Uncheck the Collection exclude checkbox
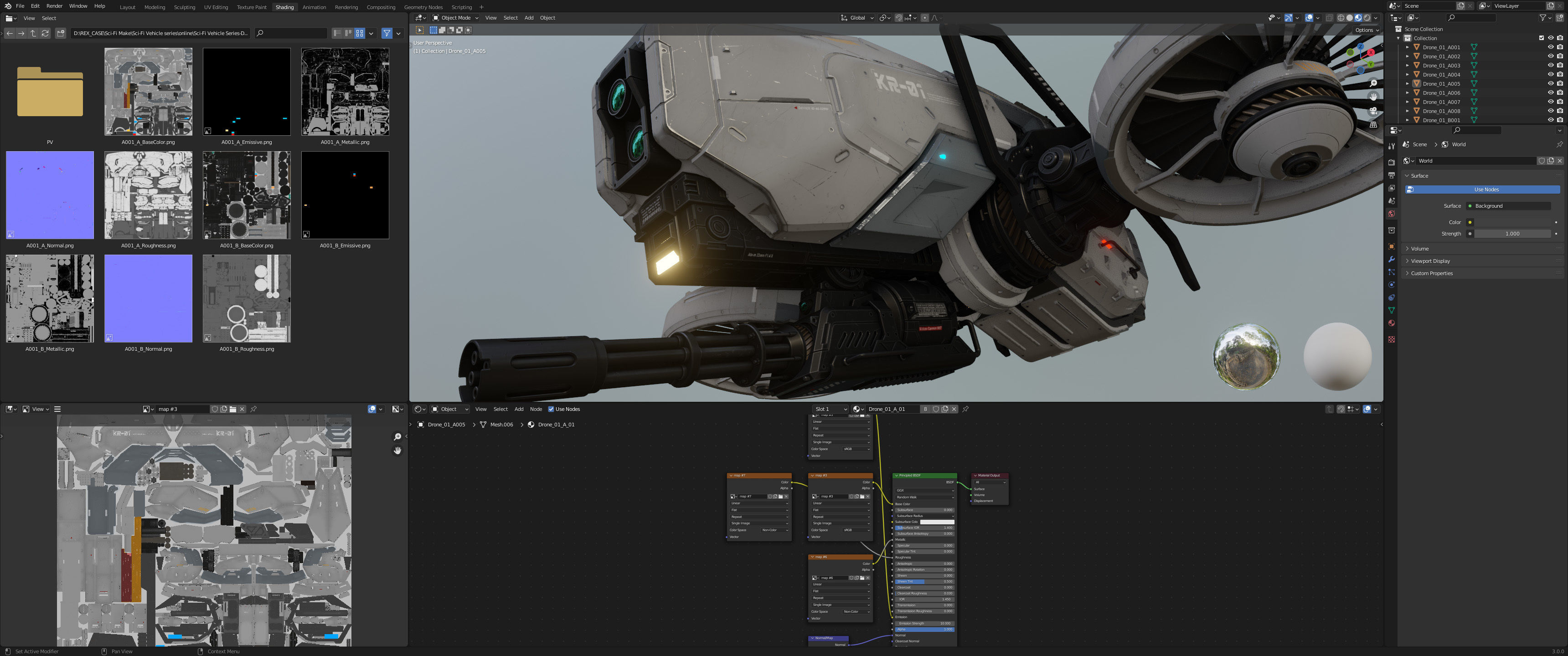1568x656 pixels. tap(1541, 38)
